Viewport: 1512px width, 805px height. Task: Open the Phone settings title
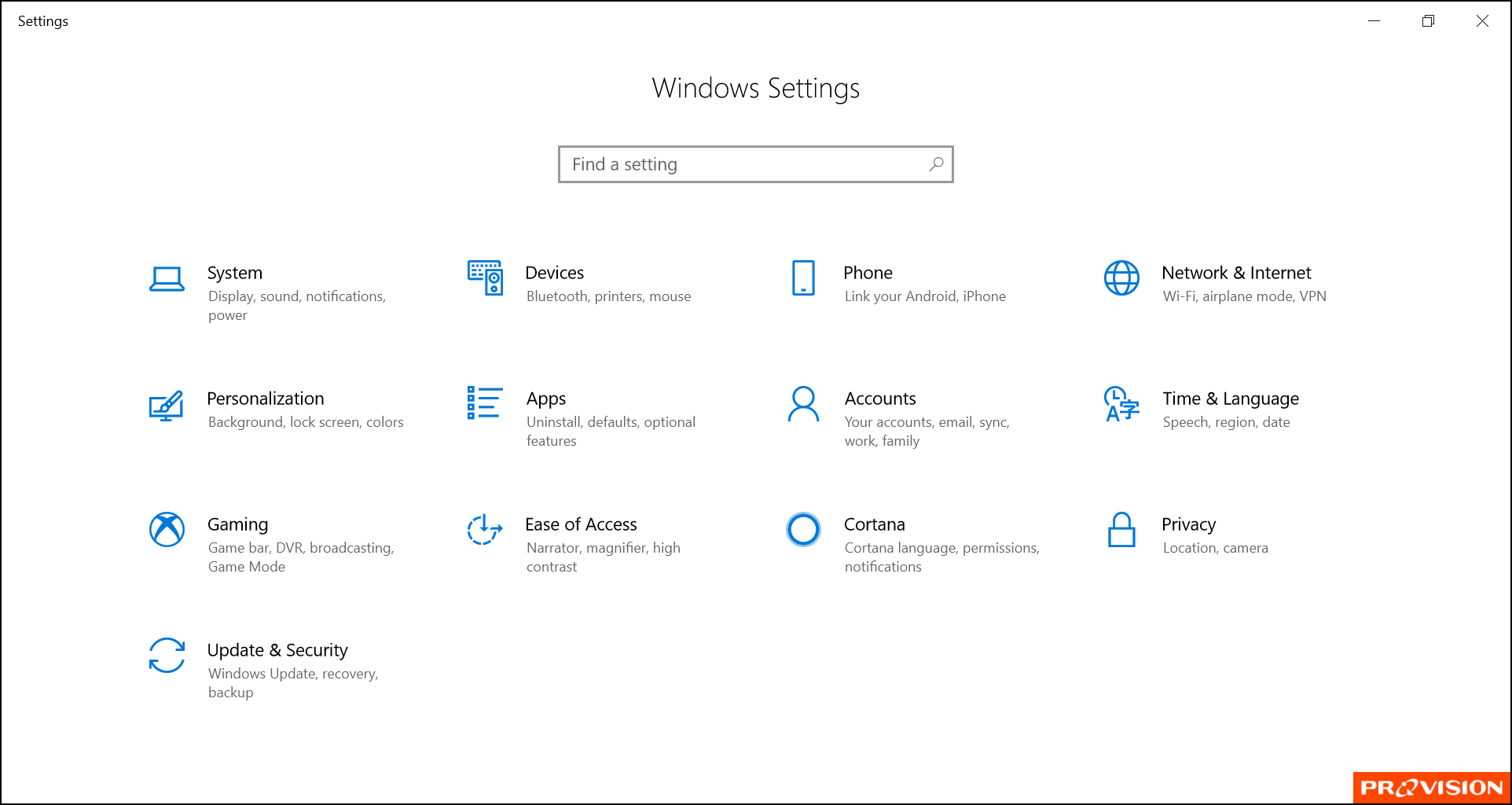tap(868, 273)
